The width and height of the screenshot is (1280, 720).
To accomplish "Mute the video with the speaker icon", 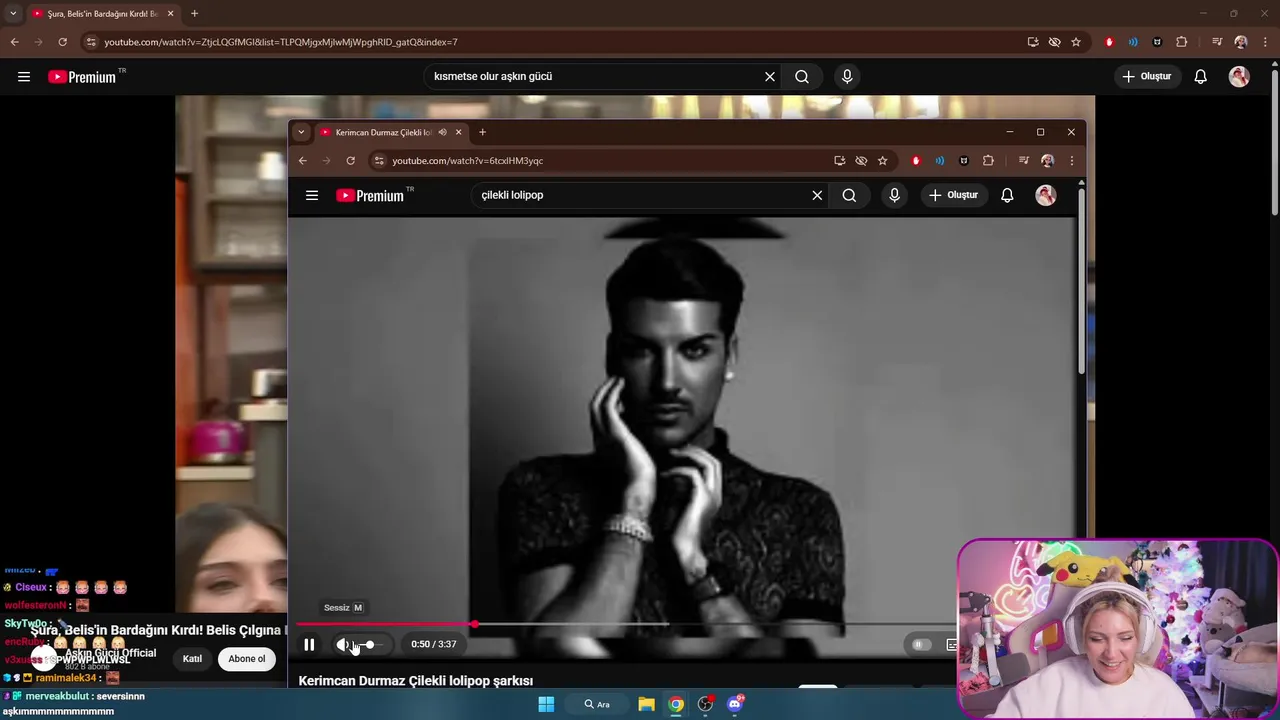I will coord(343,645).
